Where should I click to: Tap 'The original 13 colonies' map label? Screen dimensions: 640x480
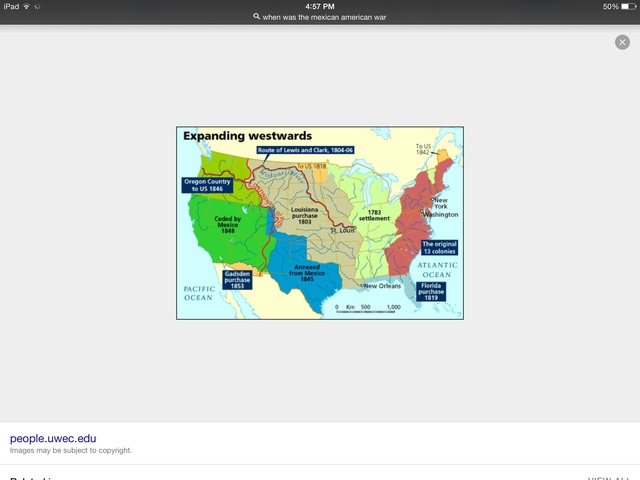tap(439, 247)
